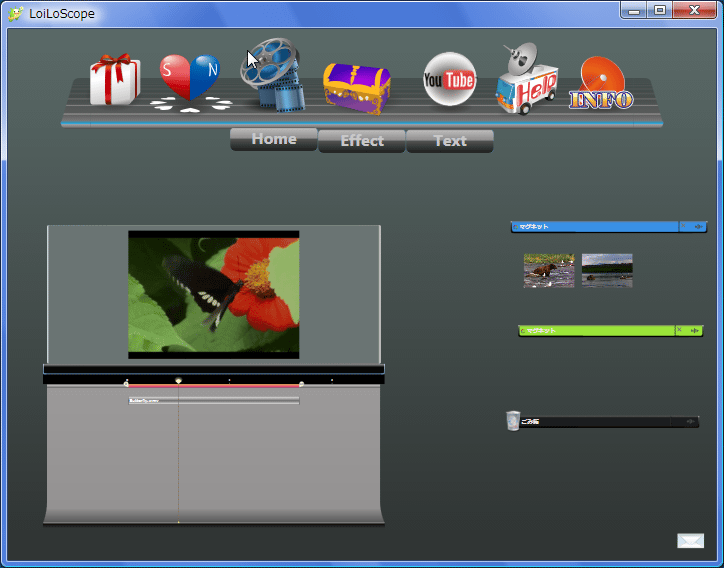Select the bear in river thumbnail

click(549, 270)
